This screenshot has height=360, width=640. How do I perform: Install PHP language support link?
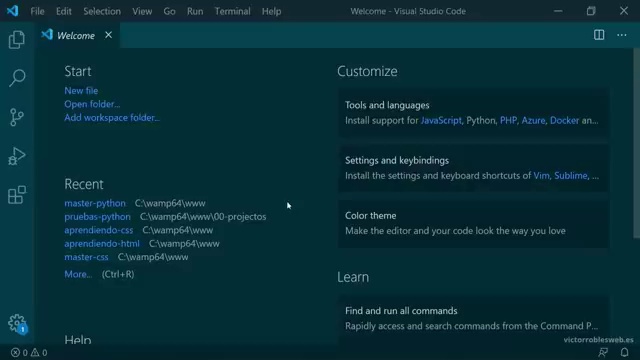(508, 120)
